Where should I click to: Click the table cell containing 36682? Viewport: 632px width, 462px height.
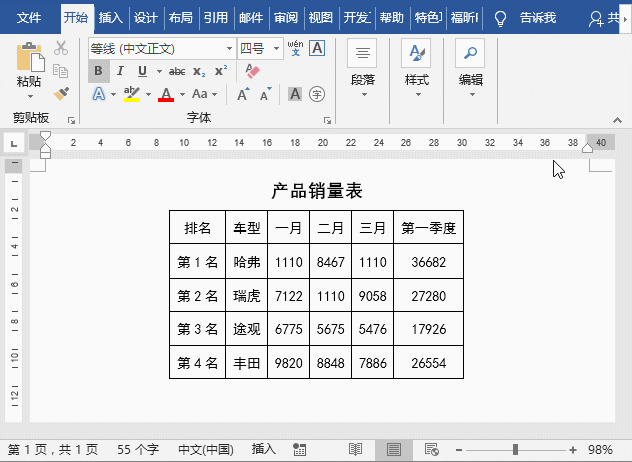pos(428,262)
